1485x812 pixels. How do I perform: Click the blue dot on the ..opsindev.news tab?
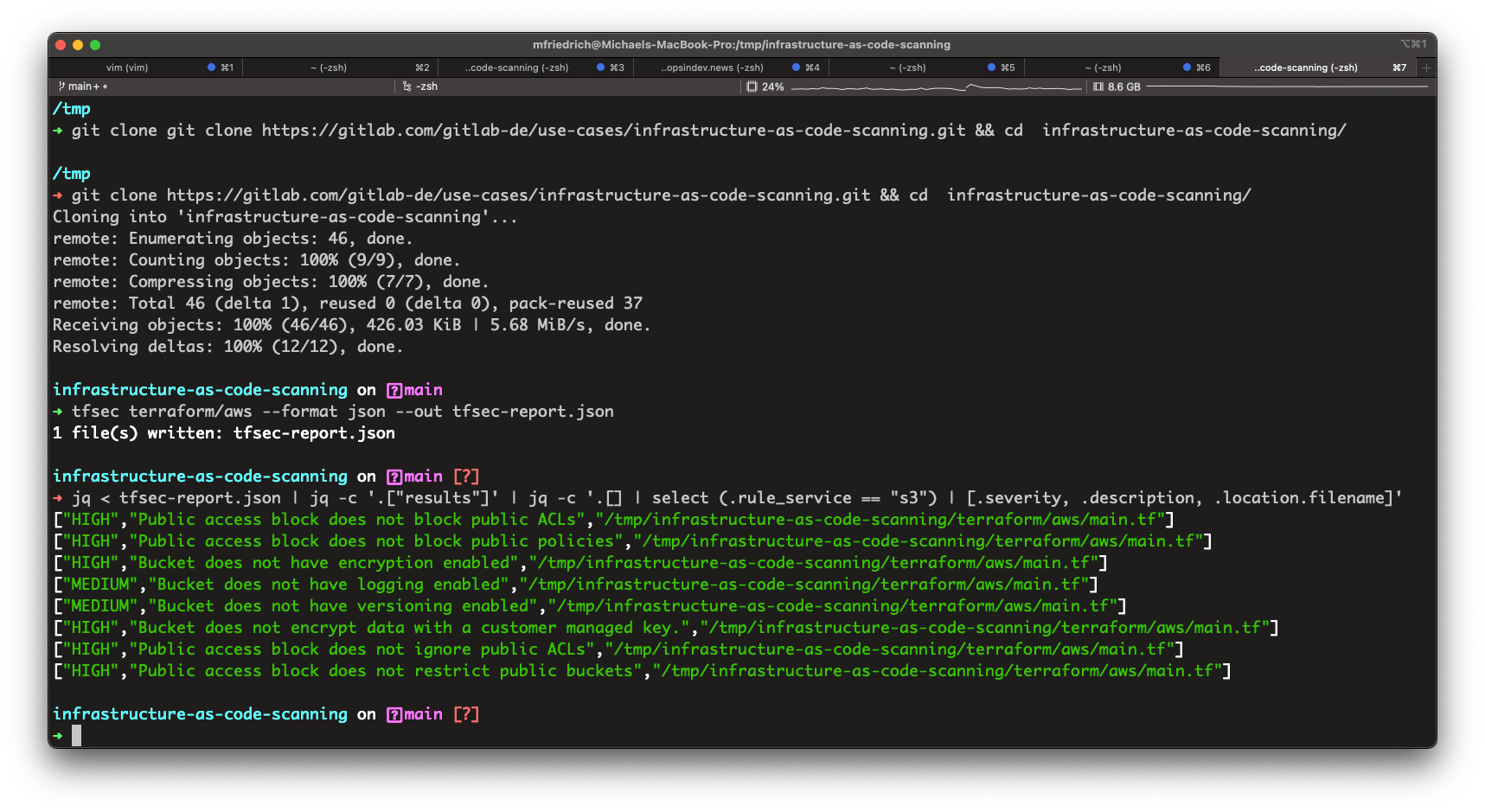tap(795, 67)
